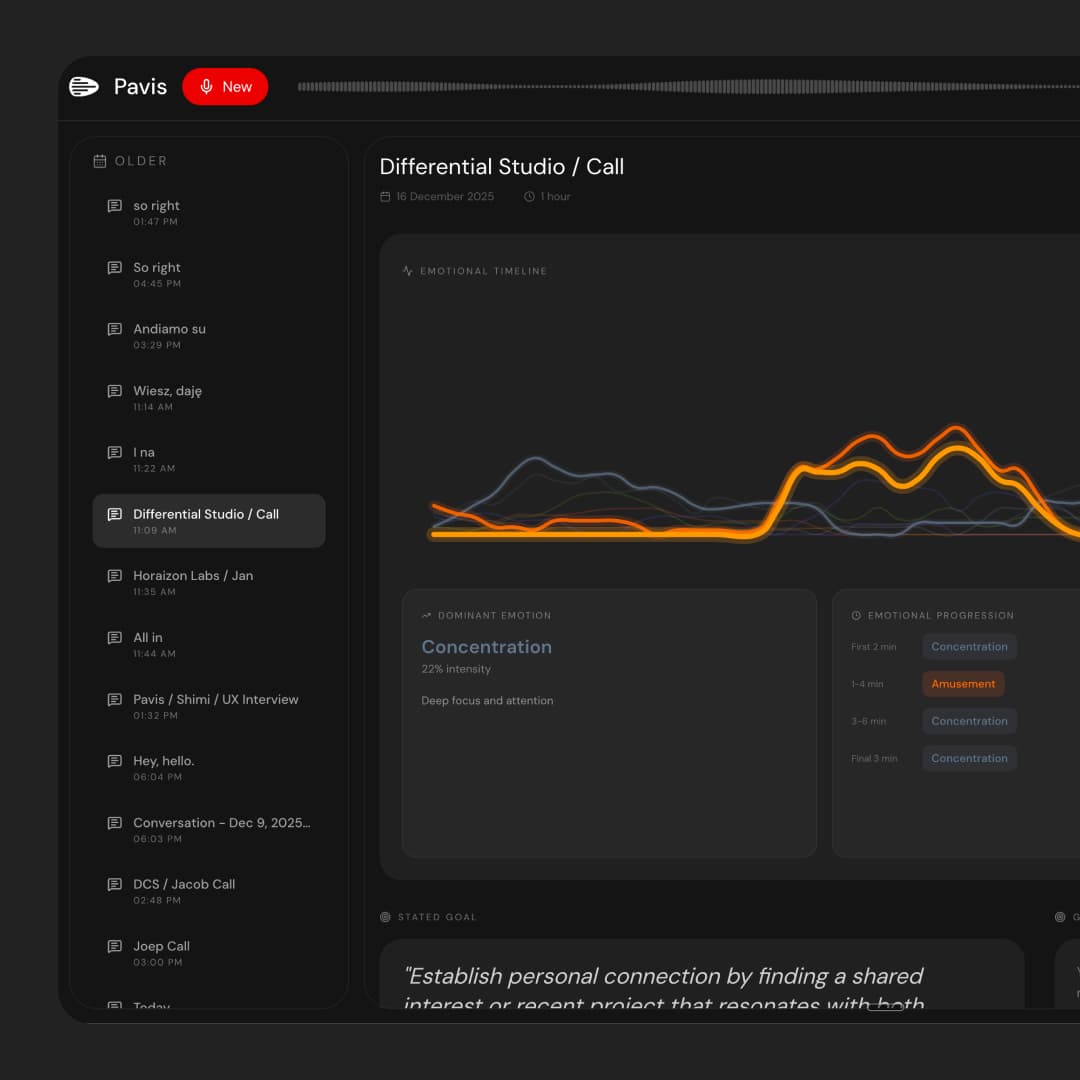1080x1080 pixels.
Task: Click transcript icon beside 'All in'
Action: point(115,638)
